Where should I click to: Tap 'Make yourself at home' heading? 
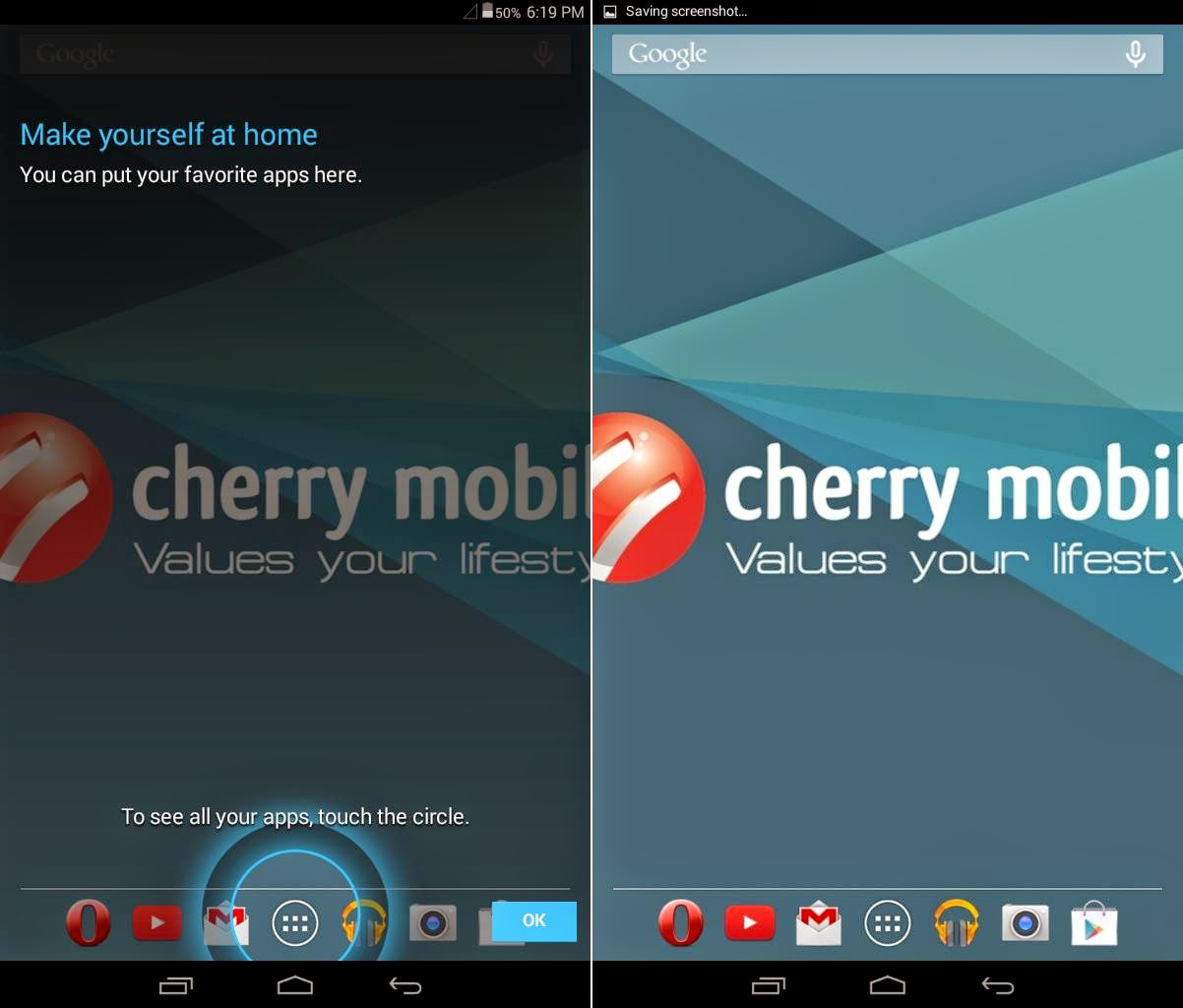[169, 135]
